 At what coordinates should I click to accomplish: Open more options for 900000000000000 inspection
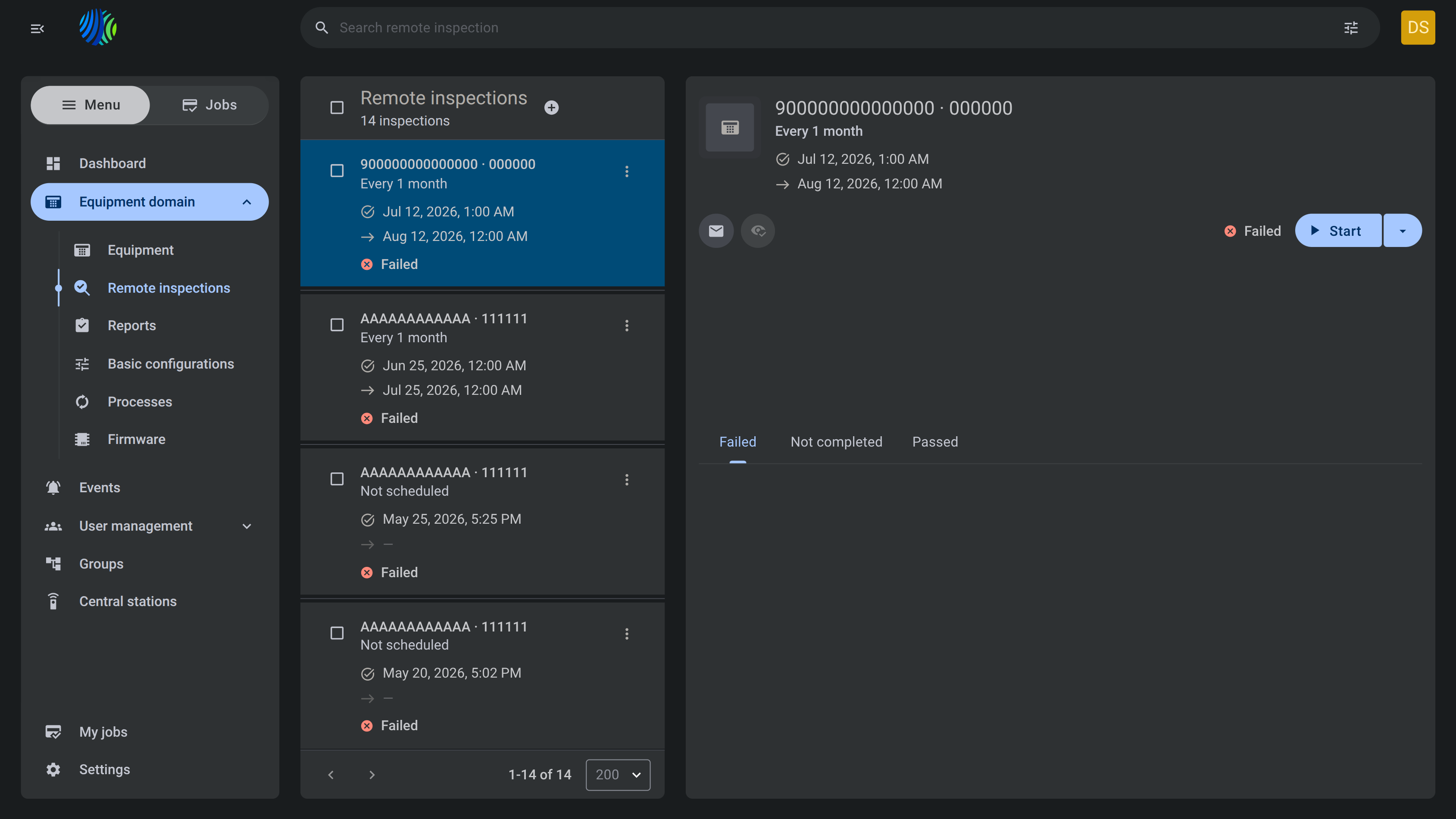click(x=627, y=171)
